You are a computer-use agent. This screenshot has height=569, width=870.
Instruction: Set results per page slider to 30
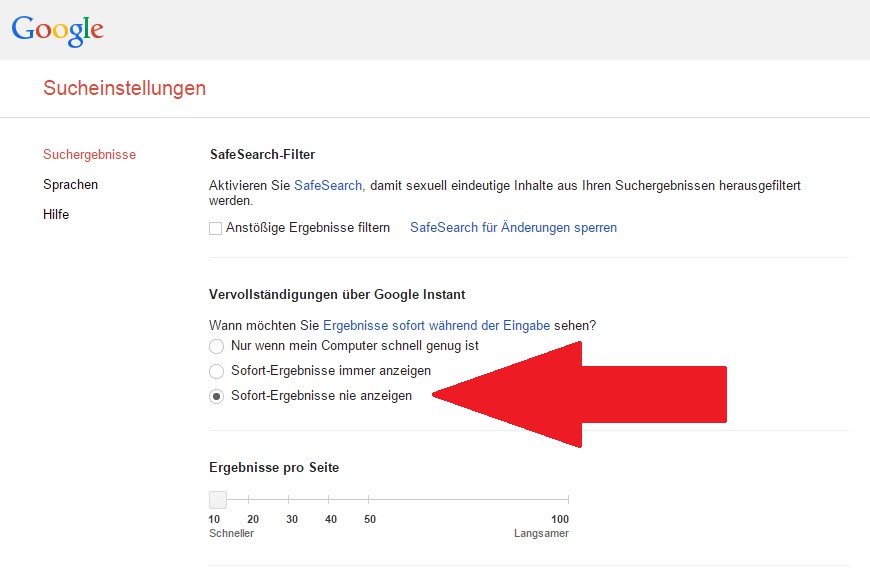point(289,499)
